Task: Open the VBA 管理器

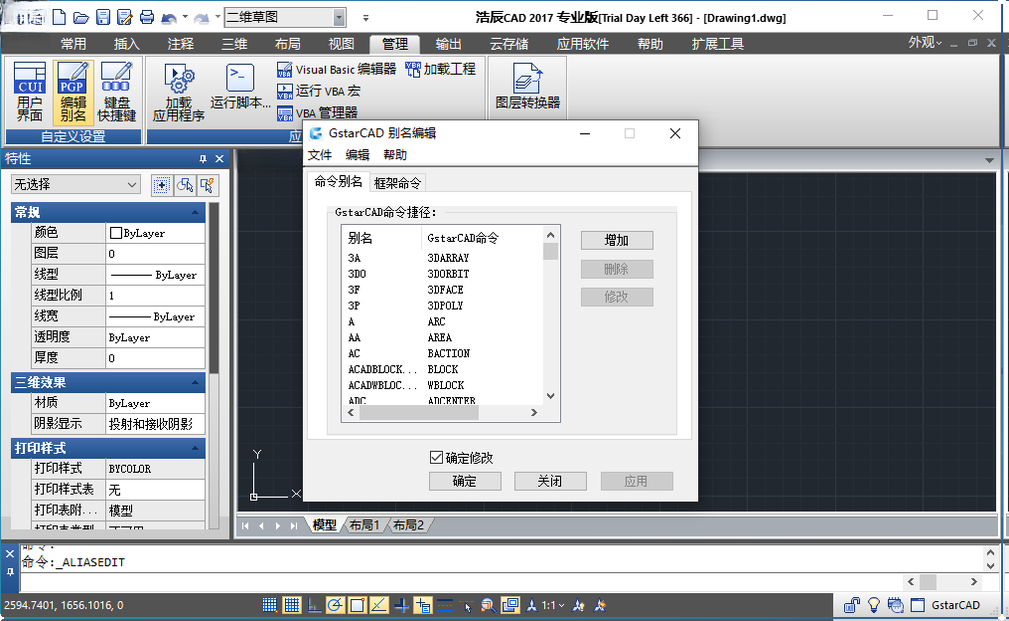Action: [317, 113]
